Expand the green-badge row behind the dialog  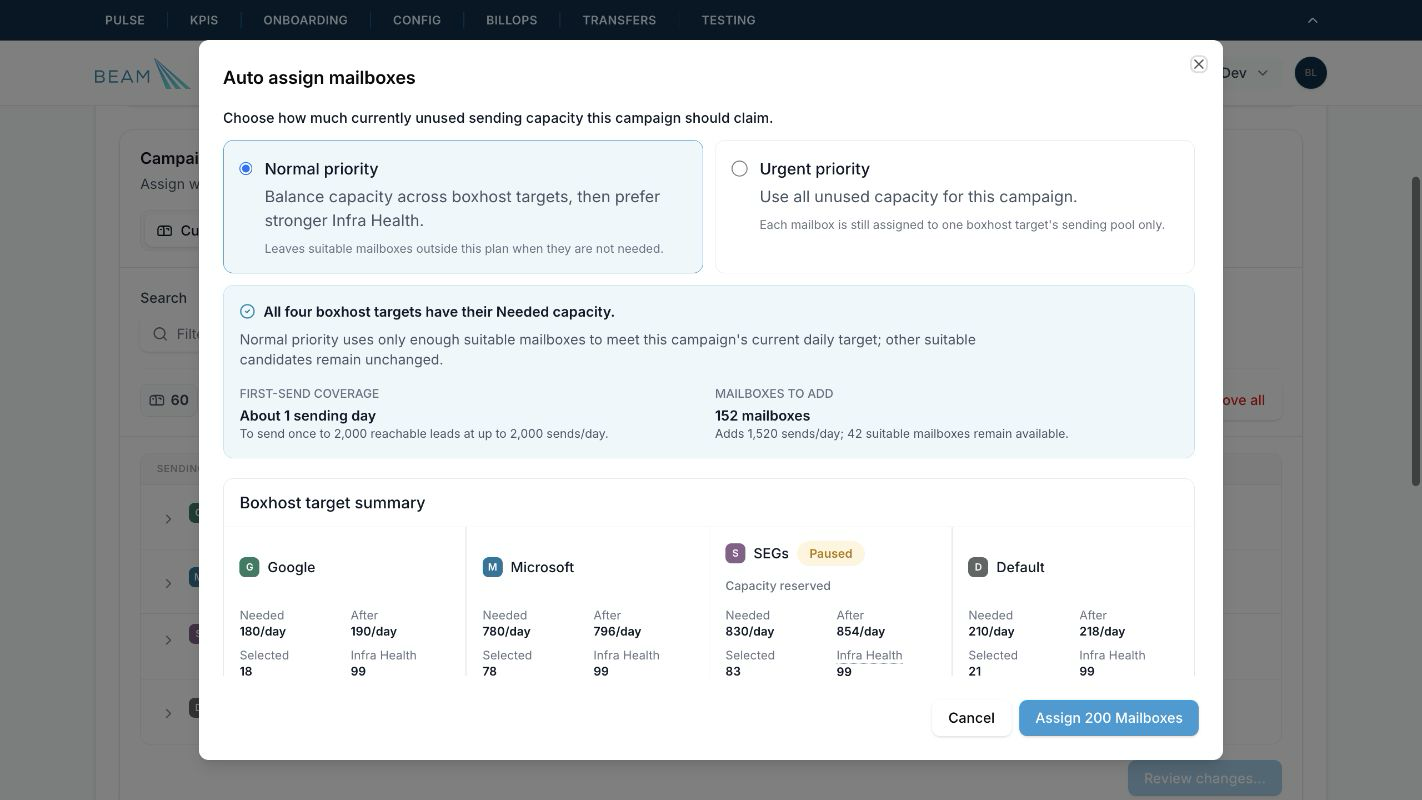coord(168,519)
